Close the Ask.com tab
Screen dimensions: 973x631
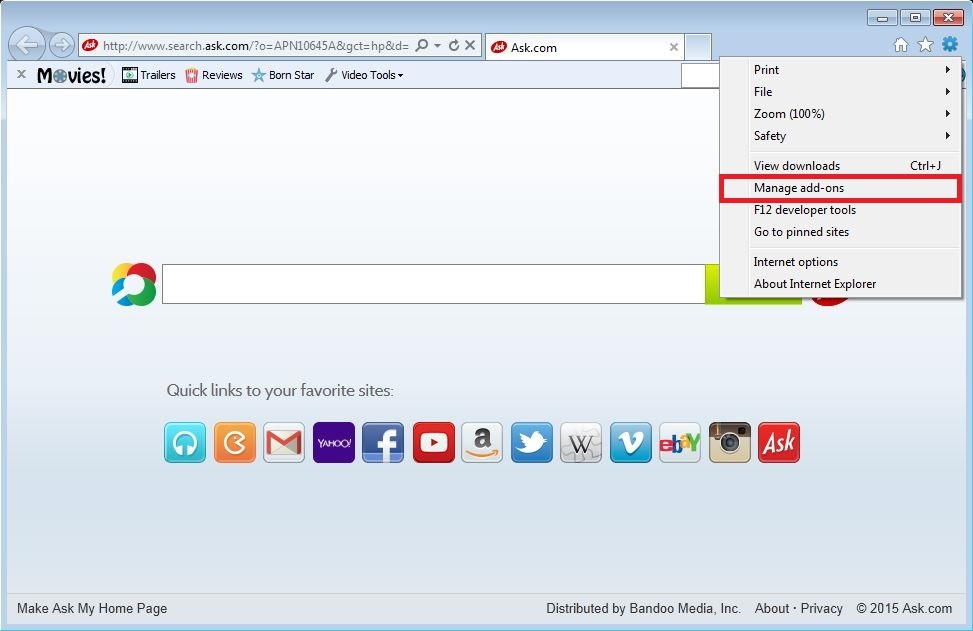pos(673,47)
